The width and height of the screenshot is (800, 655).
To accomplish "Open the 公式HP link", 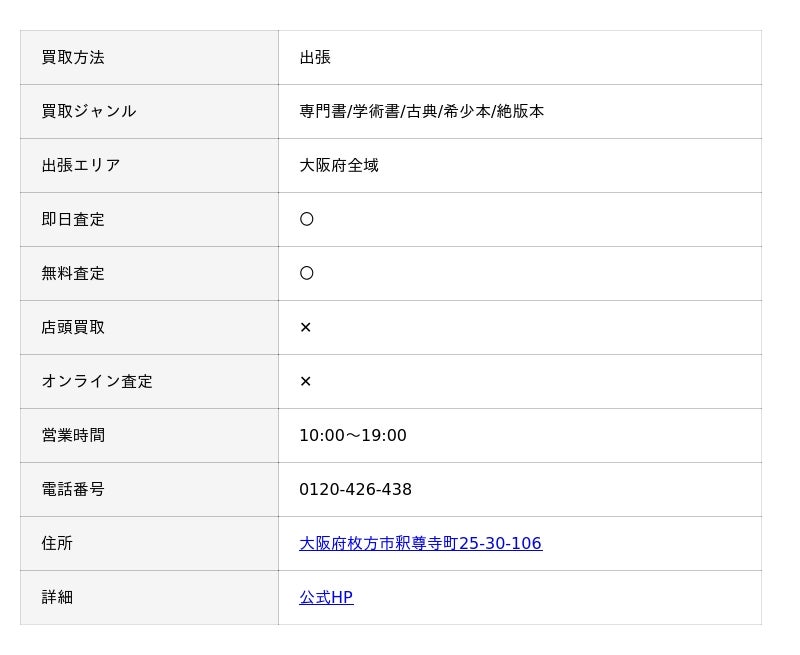I will (326, 597).
